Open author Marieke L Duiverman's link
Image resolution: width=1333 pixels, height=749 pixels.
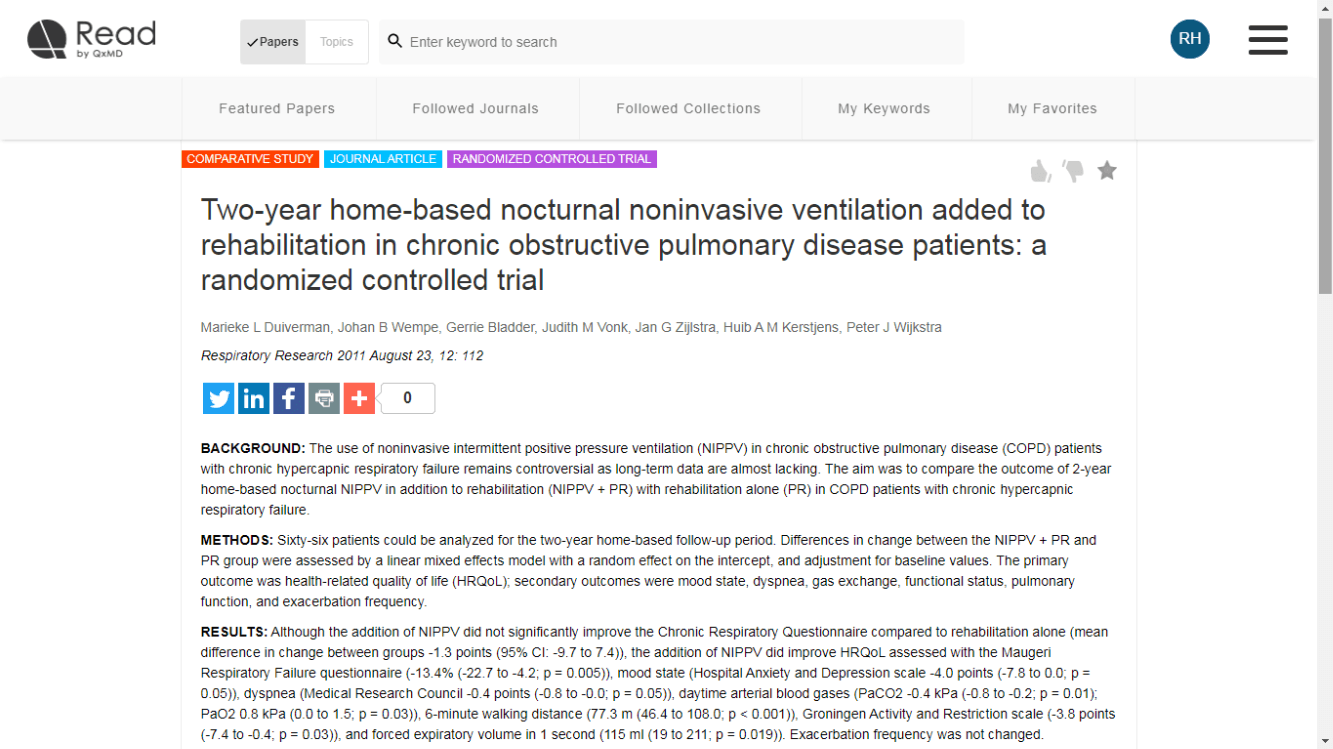(265, 328)
